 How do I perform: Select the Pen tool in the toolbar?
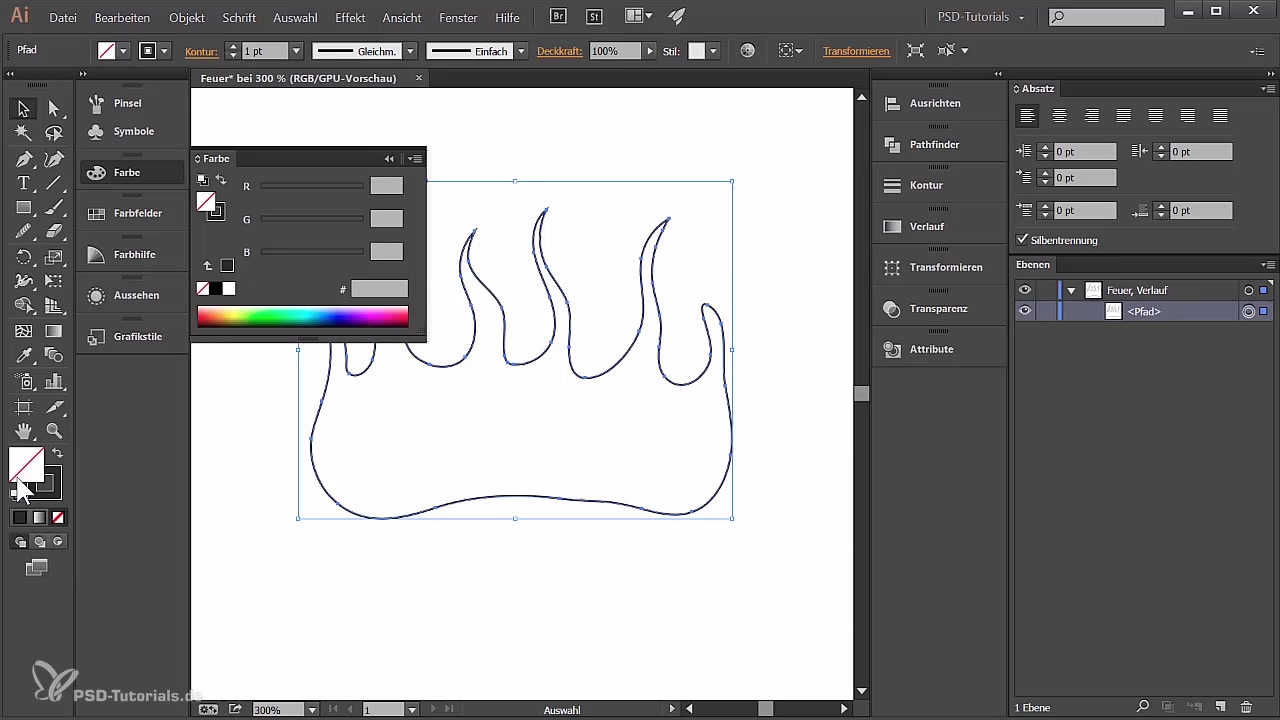click(x=24, y=159)
